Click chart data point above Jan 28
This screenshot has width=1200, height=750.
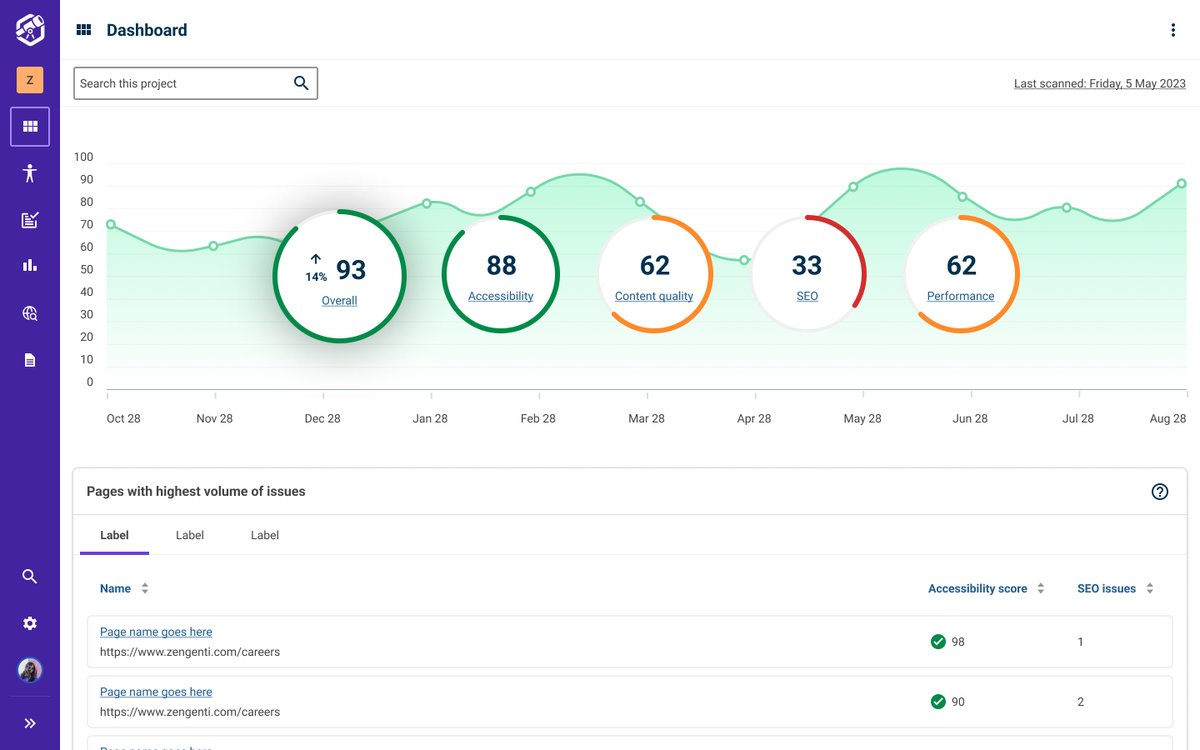pyautogui.click(x=427, y=203)
